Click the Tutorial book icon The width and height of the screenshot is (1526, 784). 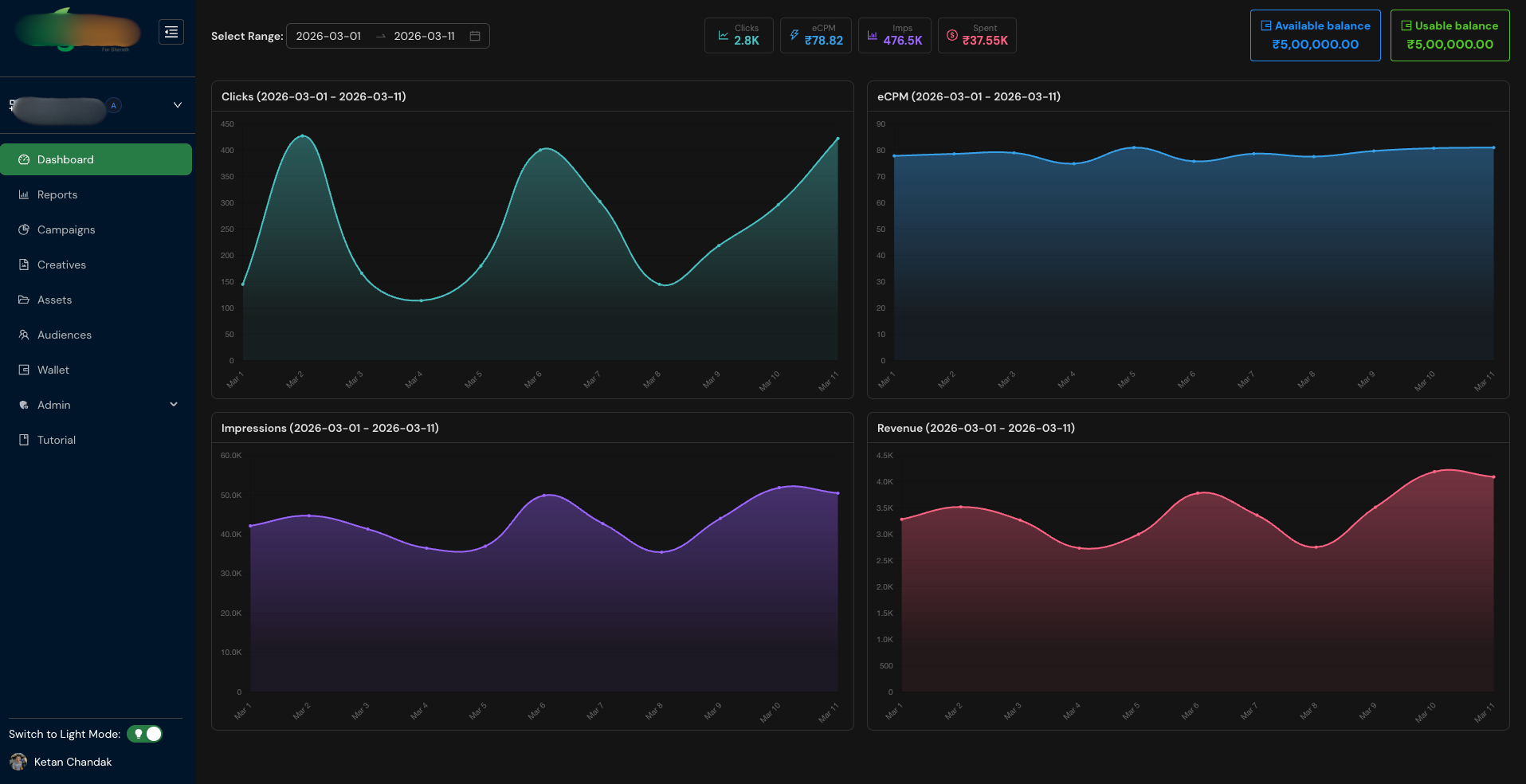[24, 440]
